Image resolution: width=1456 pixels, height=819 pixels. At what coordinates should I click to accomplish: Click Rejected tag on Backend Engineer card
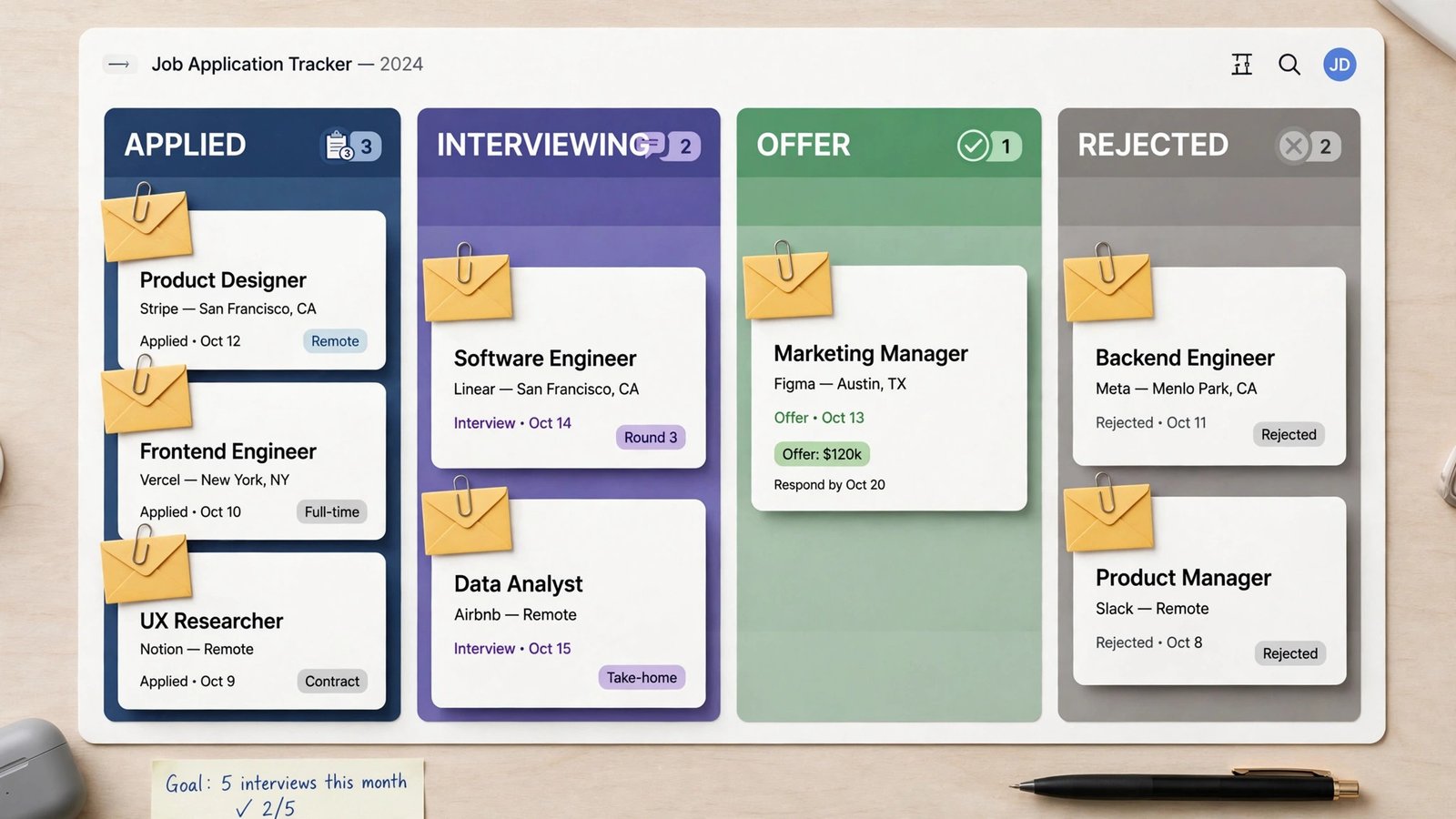point(1289,435)
